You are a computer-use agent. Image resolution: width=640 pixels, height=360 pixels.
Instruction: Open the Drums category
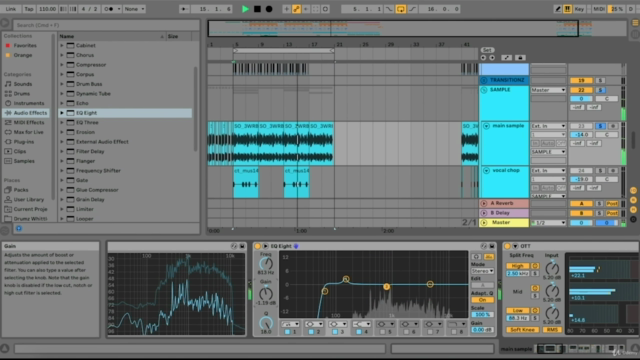(x=22, y=93)
